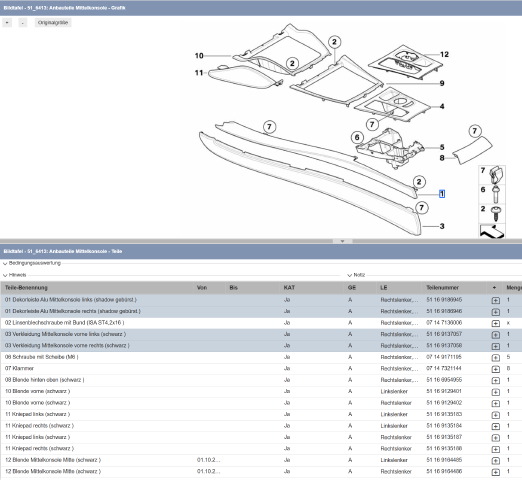The height and width of the screenshot is (480, 522).
Task: Sort by Bis column header
Action: click(234, 288)
